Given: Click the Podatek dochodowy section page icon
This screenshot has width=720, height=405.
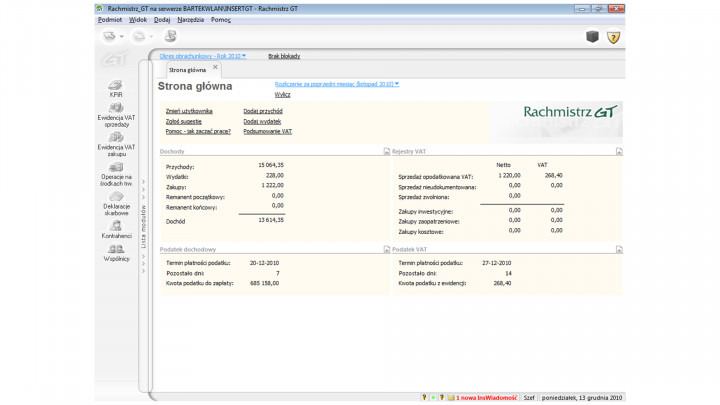Looking at the screenshot, I should pos(387,249).
